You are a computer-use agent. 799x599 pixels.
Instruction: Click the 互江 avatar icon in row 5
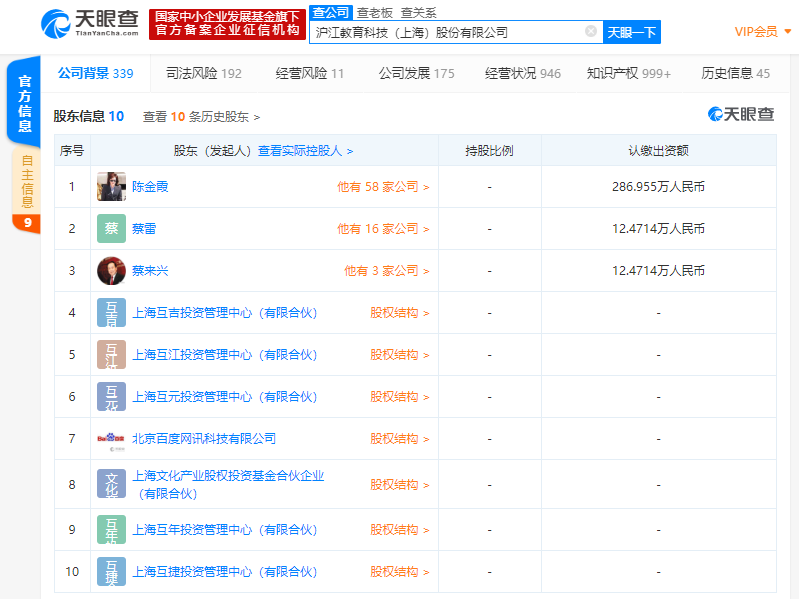pos(111,355)
